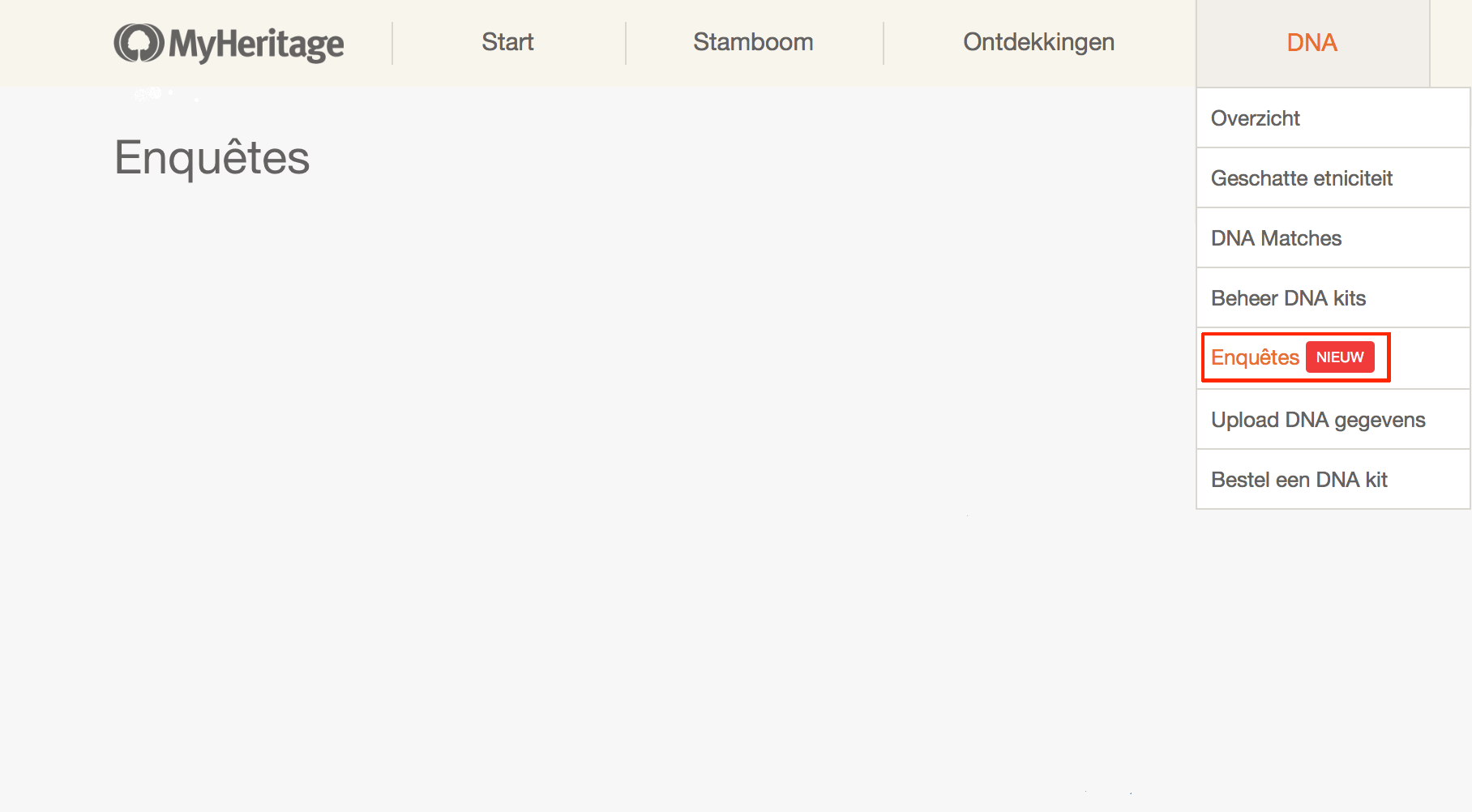Viewport: 1472px width, 812px height.
Task: Open Geschatte etniciteit menu entry
Action: click(1301, 178)
